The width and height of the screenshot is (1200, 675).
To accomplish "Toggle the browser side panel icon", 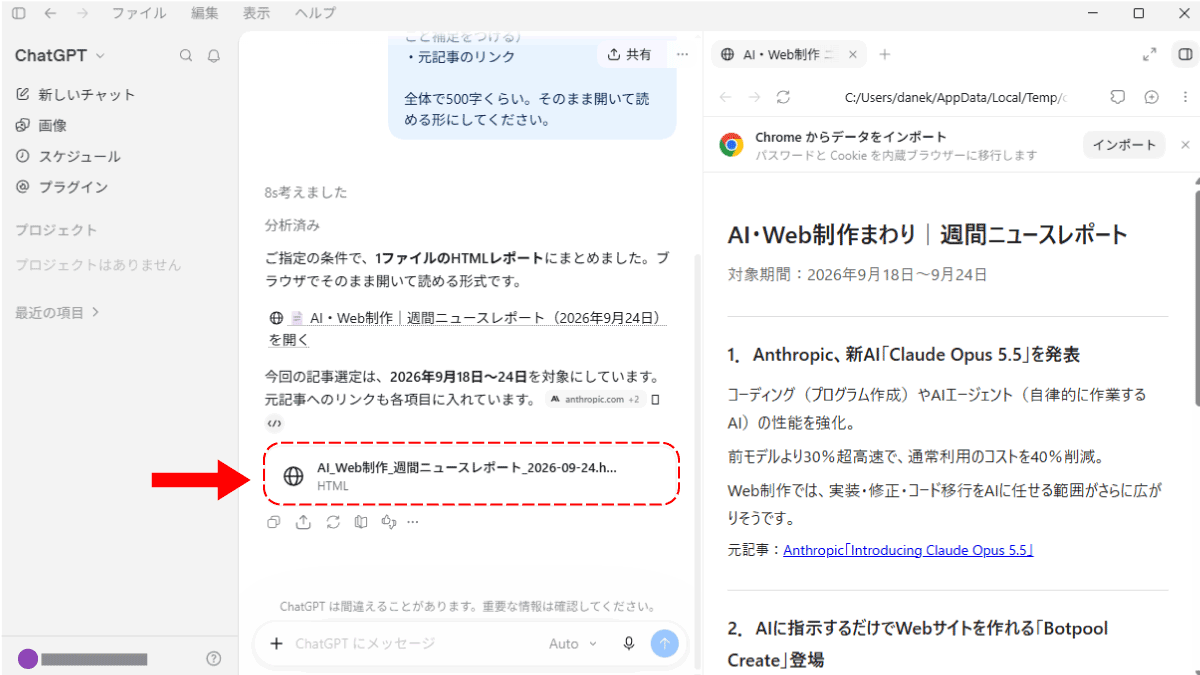I will [1185, 55].
